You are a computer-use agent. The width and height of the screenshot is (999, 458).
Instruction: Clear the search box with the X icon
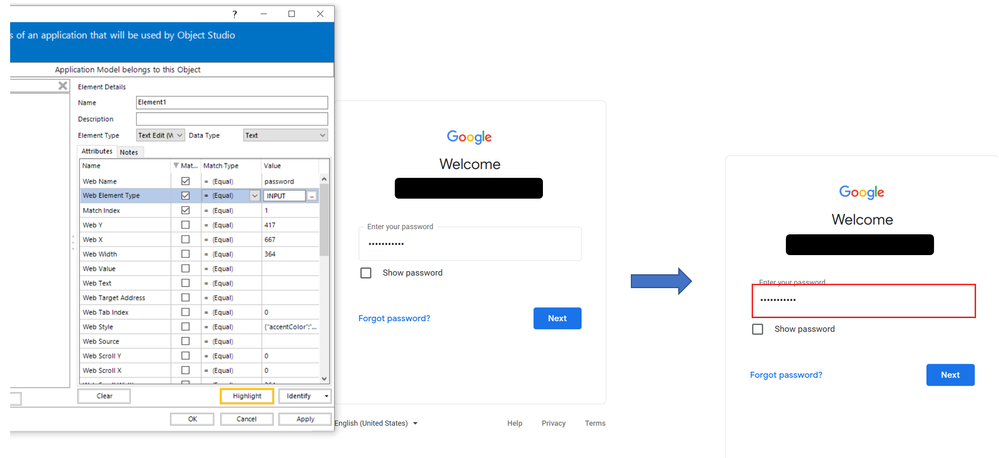(x=63, y=86)
